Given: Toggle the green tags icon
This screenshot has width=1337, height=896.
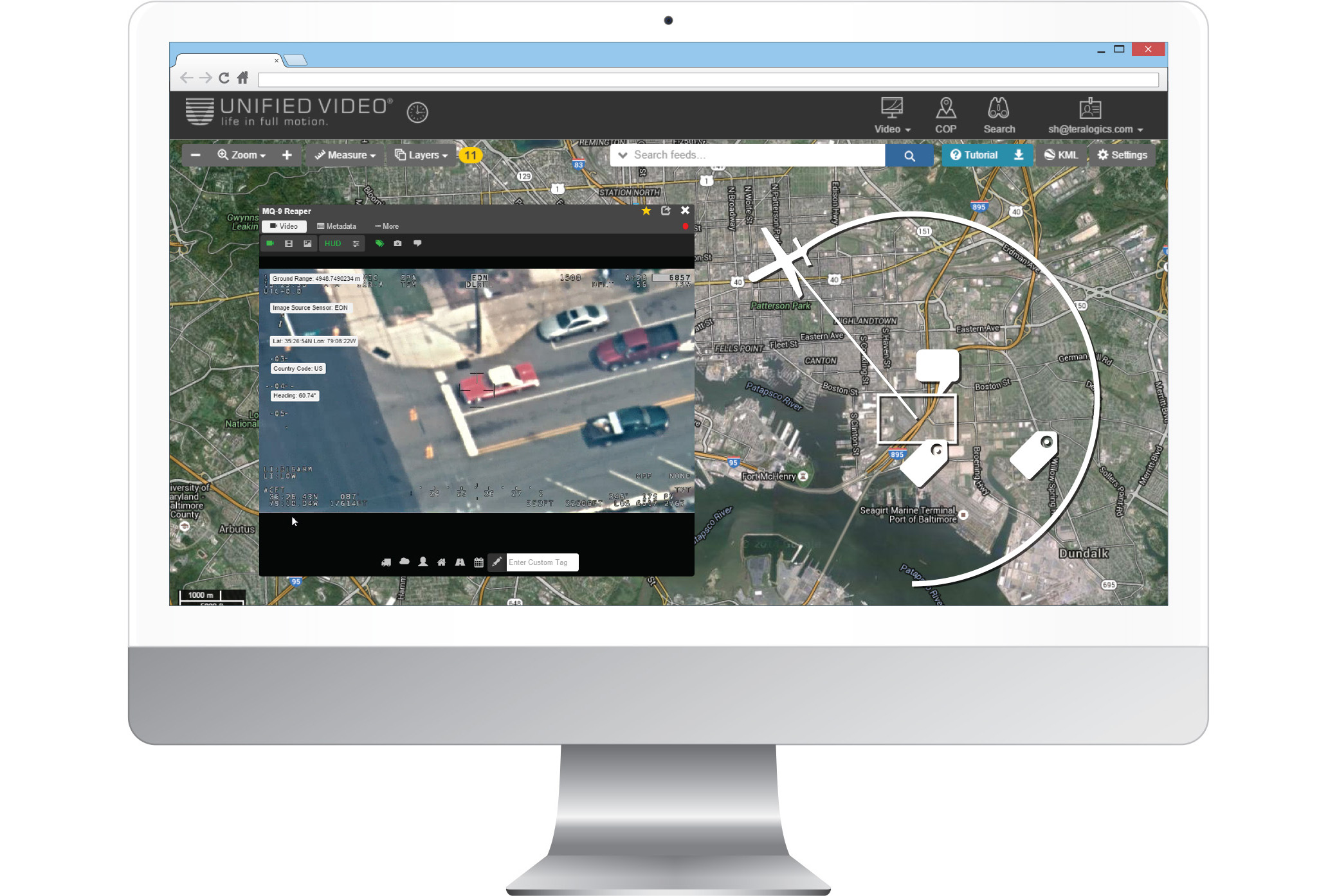Looking at the screenshot, I should click(379, 244).
